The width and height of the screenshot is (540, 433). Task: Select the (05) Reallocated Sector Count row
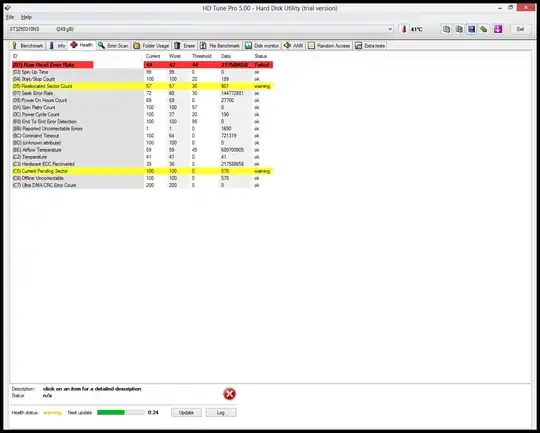(143, 86)
